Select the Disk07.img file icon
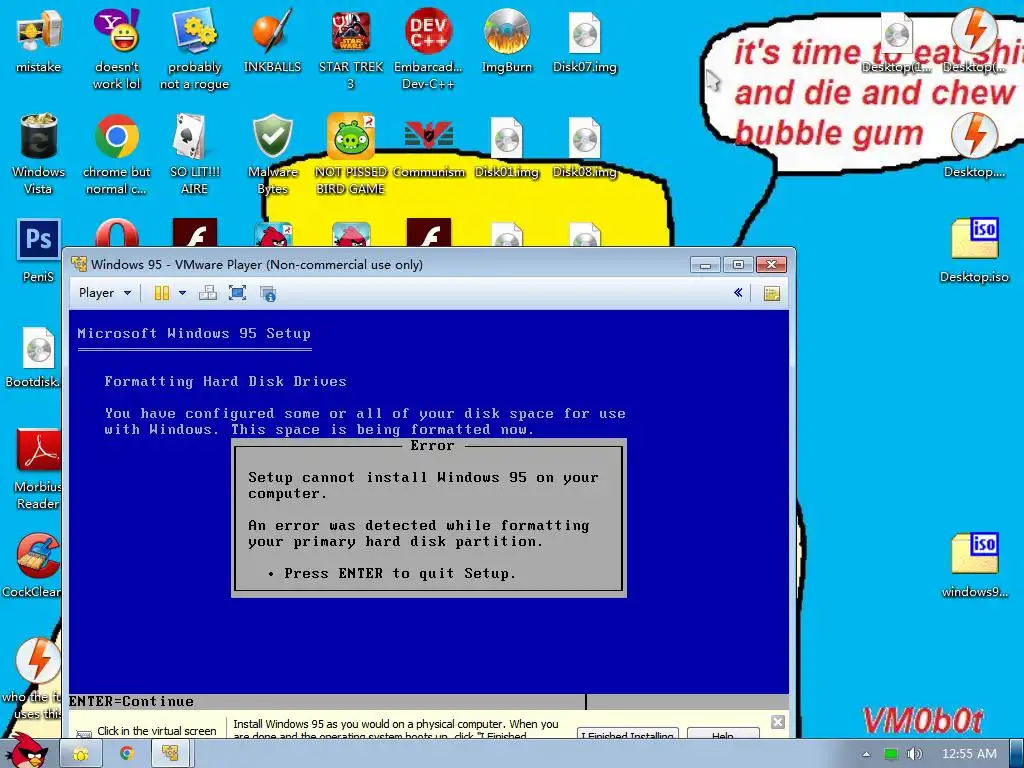The height and width of the screenshot is (768, 1024). click(x=584, y=41)
